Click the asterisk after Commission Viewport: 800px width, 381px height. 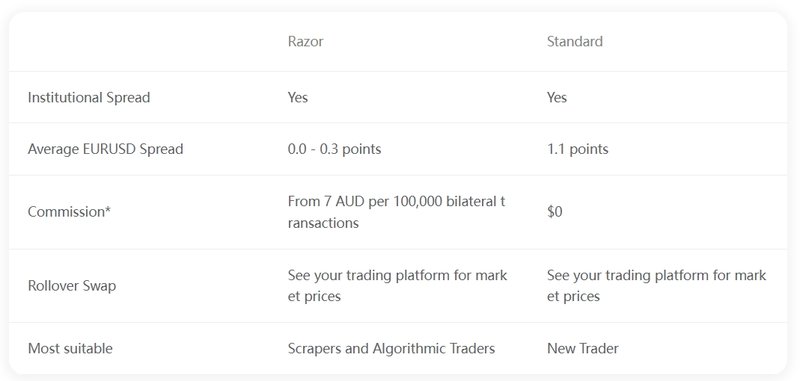(108, 210)
